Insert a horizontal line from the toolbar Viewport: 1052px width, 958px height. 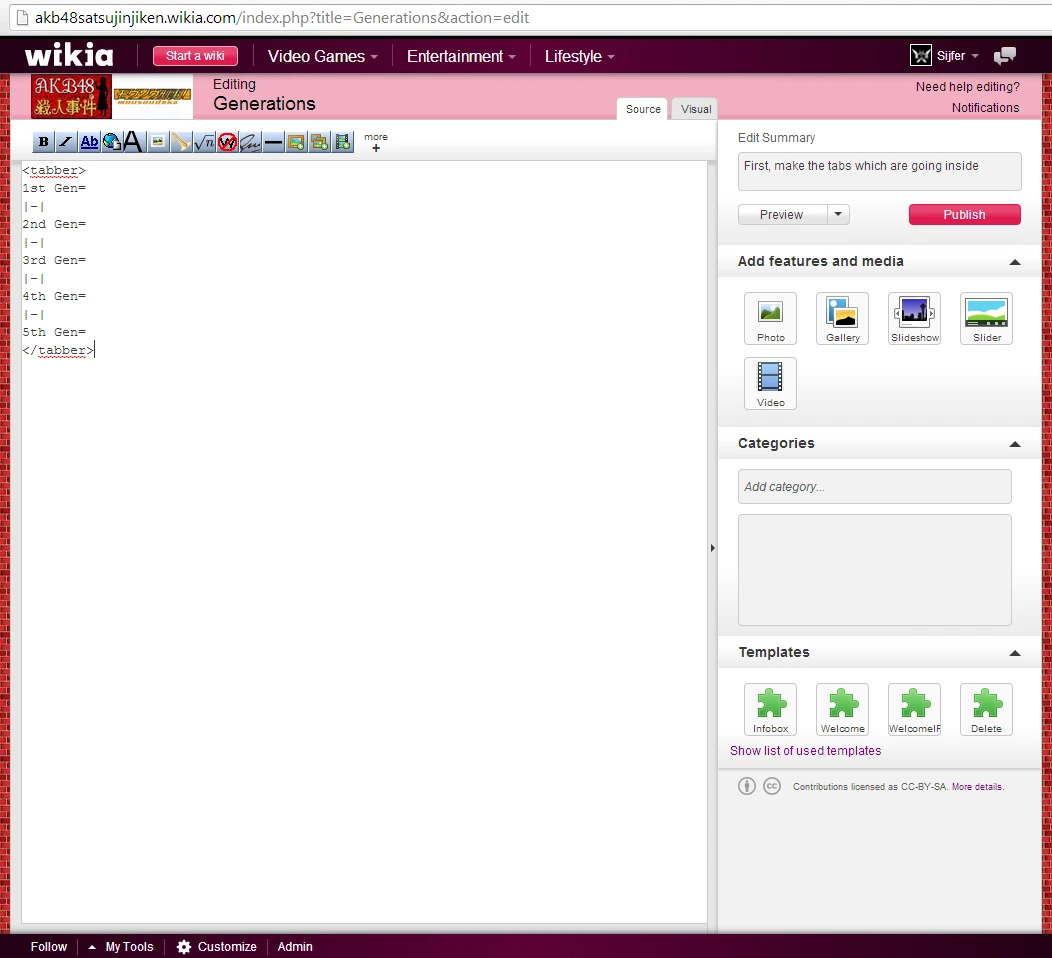273,142
